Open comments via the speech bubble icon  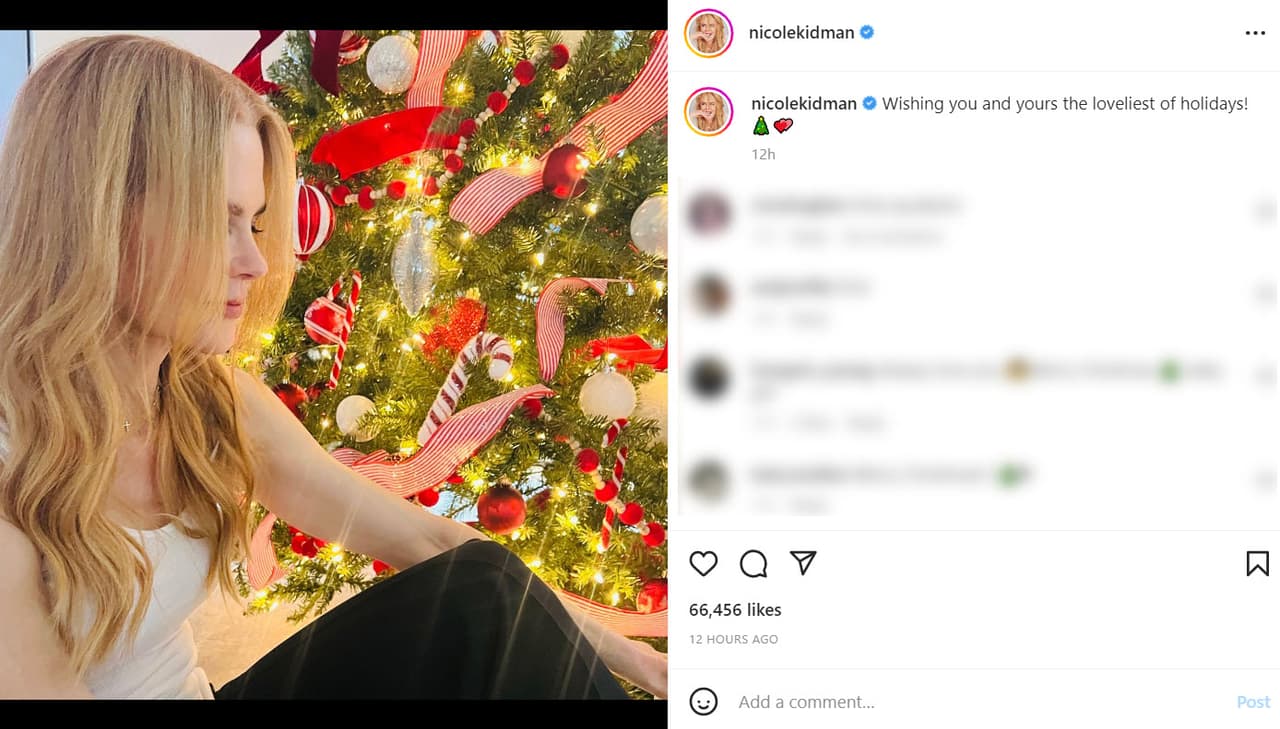(753, 563)
